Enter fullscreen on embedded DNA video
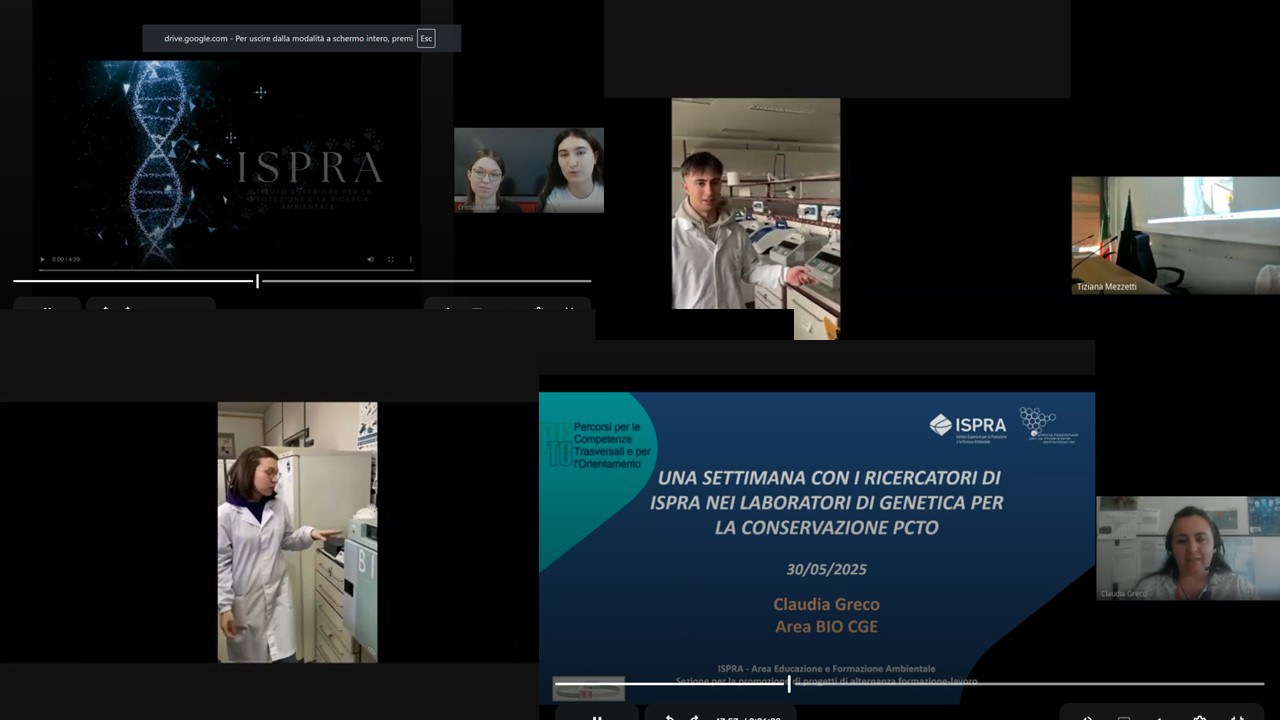This screenshot has height=720, width=1280. tap(391, 259)
